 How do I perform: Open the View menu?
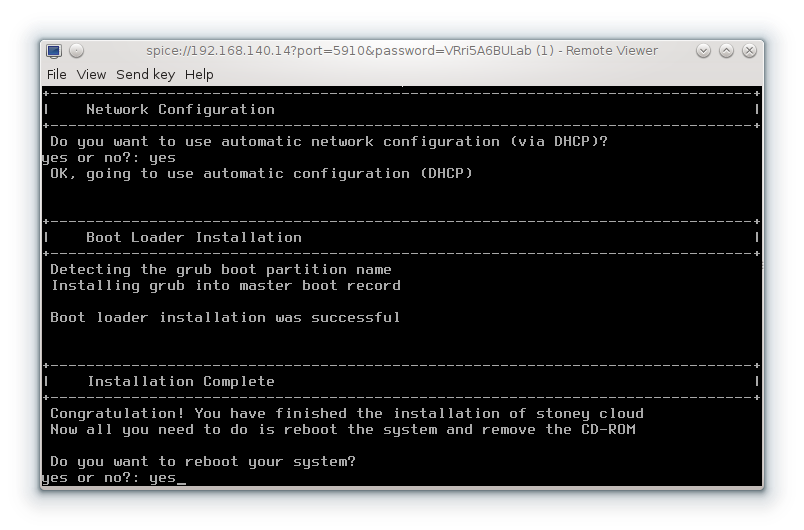91,74
